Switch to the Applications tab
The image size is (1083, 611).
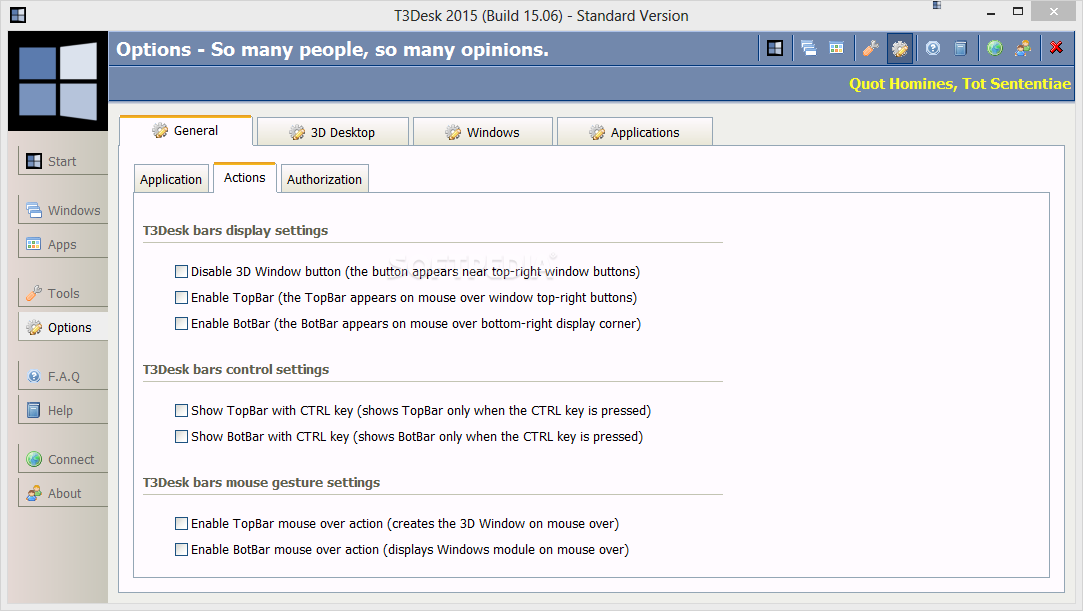point(634,132)
